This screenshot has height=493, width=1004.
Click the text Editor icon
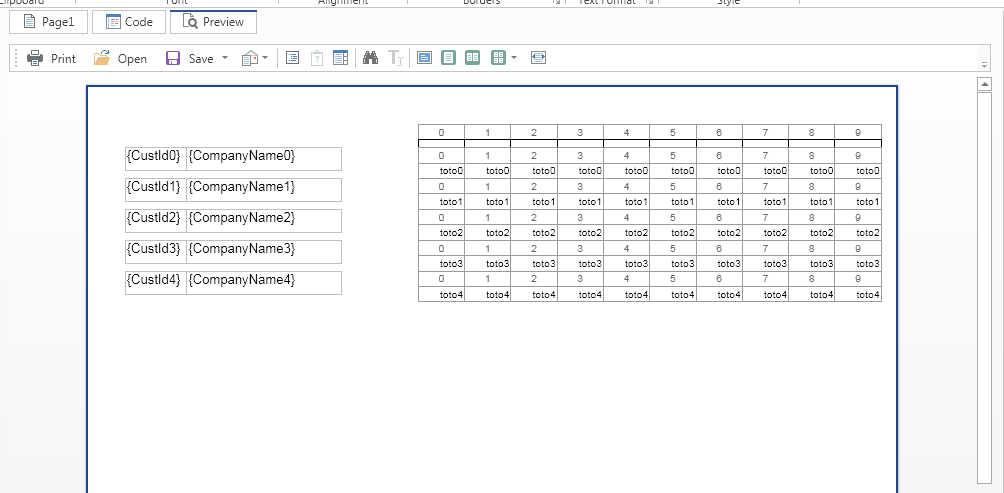coord(395,58)
